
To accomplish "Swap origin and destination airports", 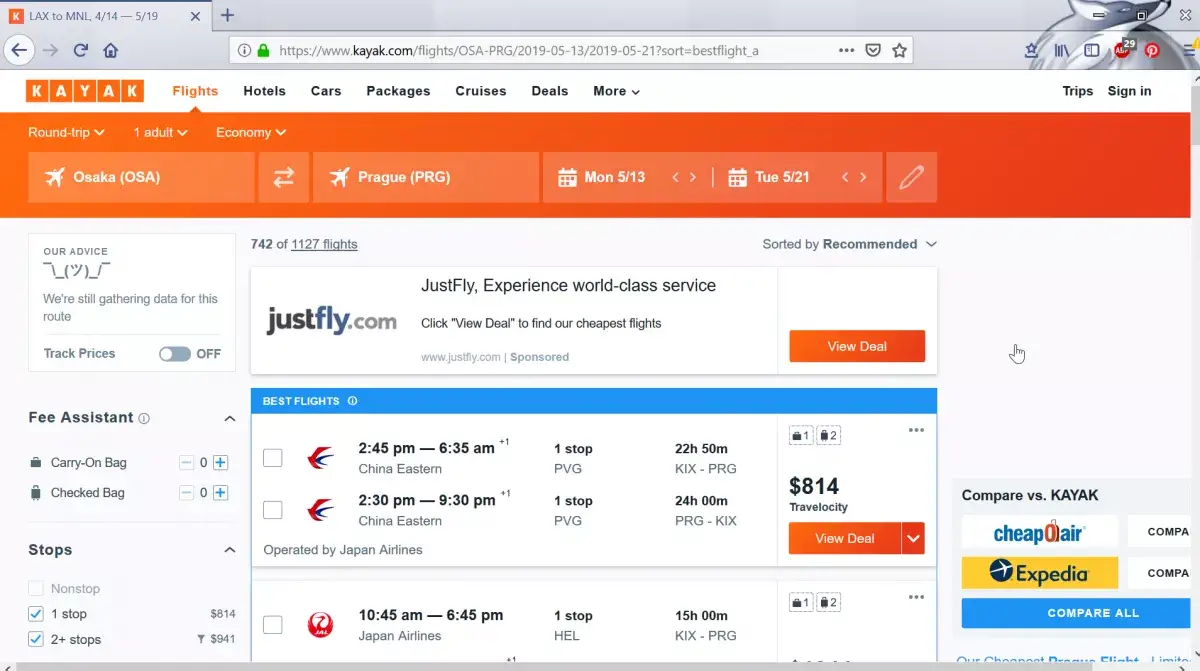I will (x=284, y=177).
